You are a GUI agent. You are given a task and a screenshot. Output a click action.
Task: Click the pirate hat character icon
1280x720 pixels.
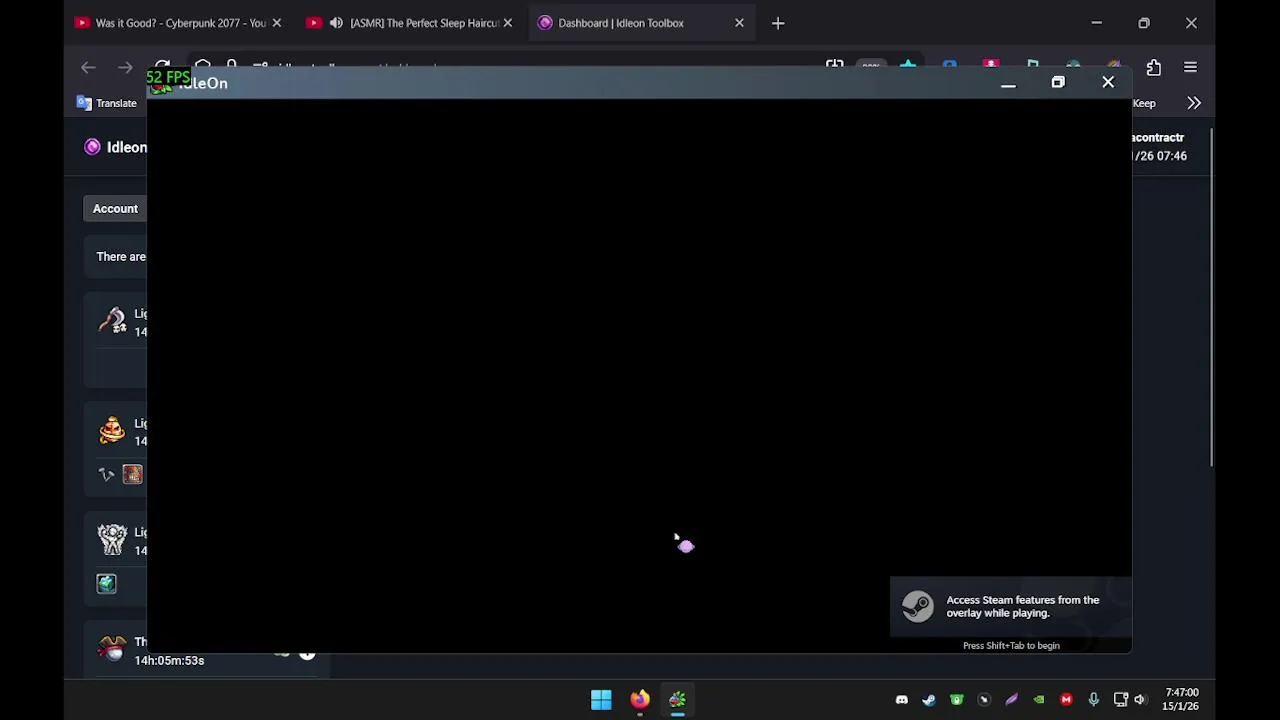tap(112, 649)
